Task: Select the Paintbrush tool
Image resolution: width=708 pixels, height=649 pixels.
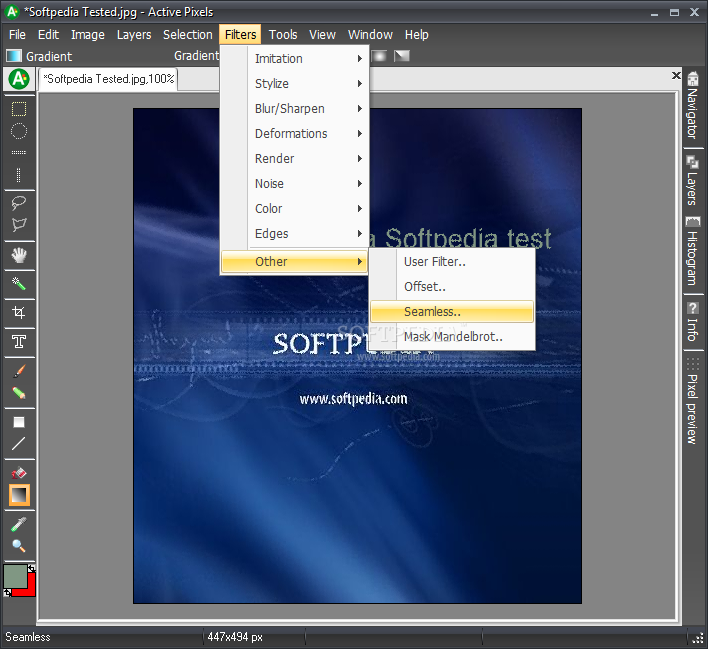Action: pos(19,371)
